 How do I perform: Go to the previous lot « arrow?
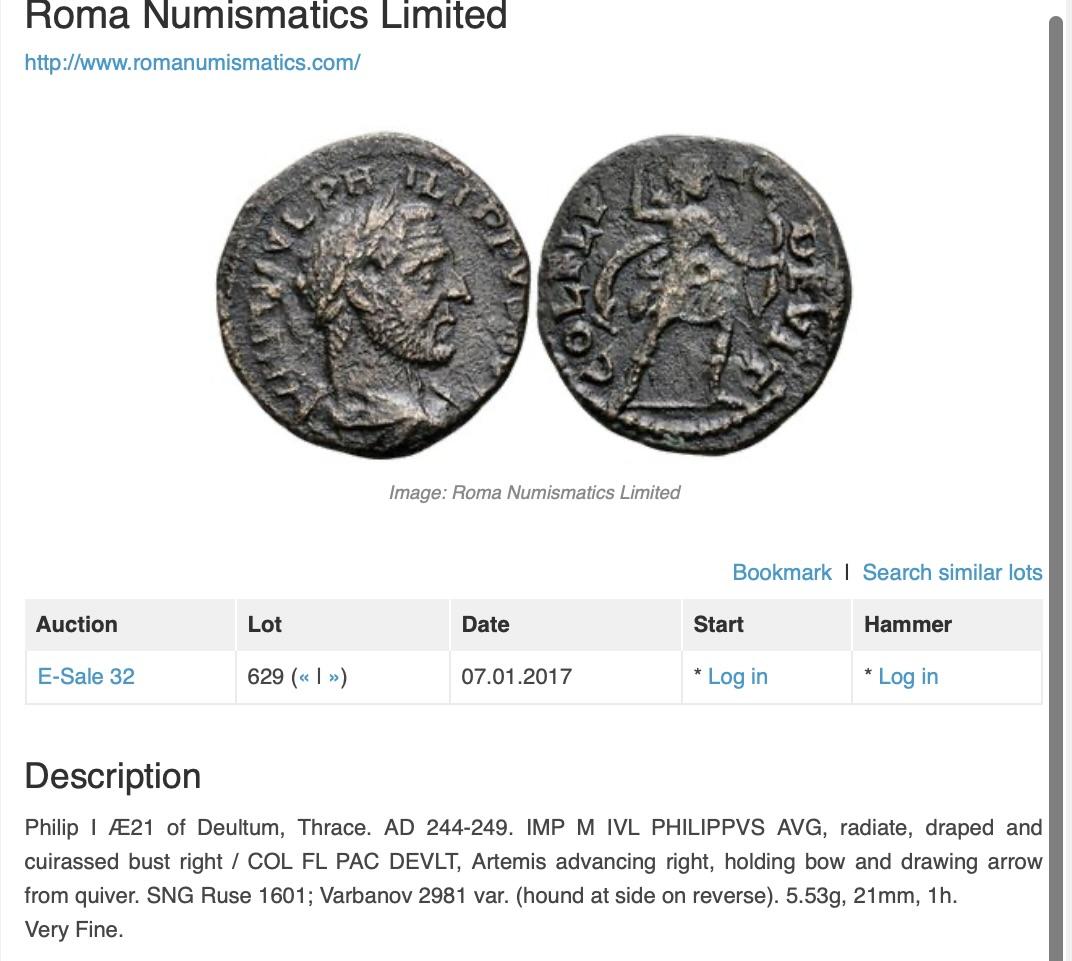click(303, 677)
